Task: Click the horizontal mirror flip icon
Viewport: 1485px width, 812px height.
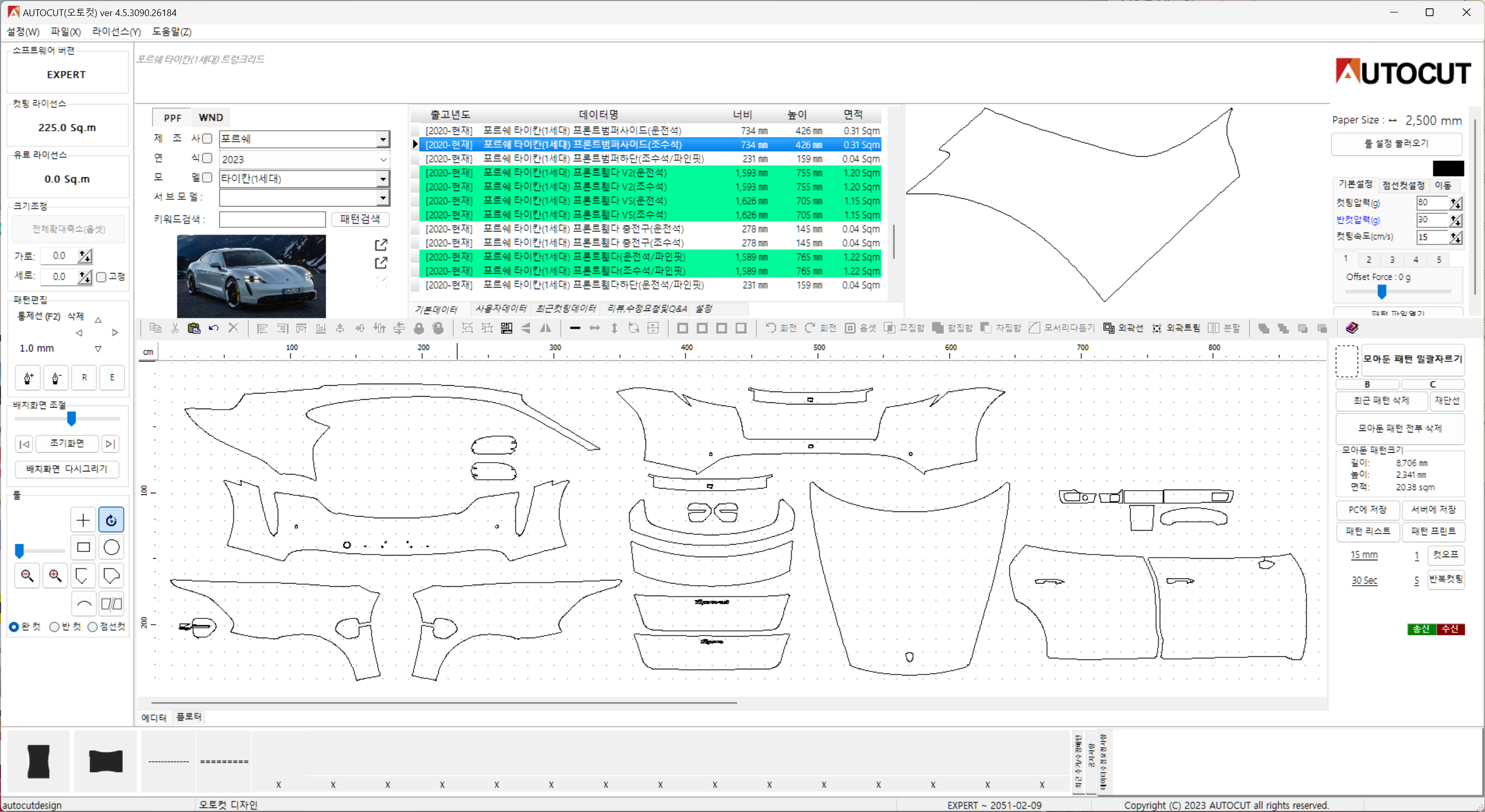Action: [x=545, y=328]
